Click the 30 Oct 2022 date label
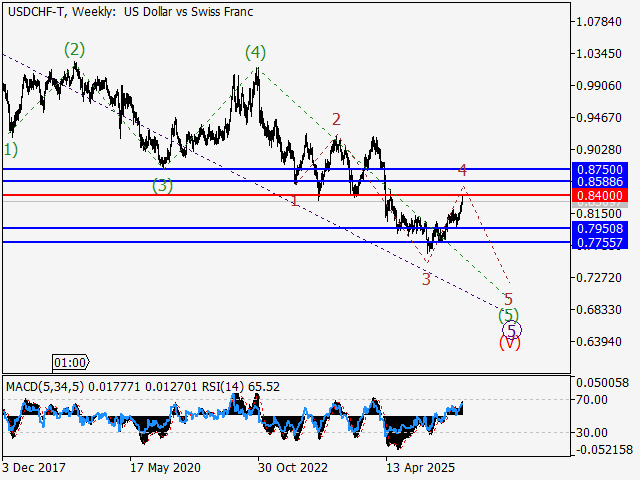 [293, 468]
